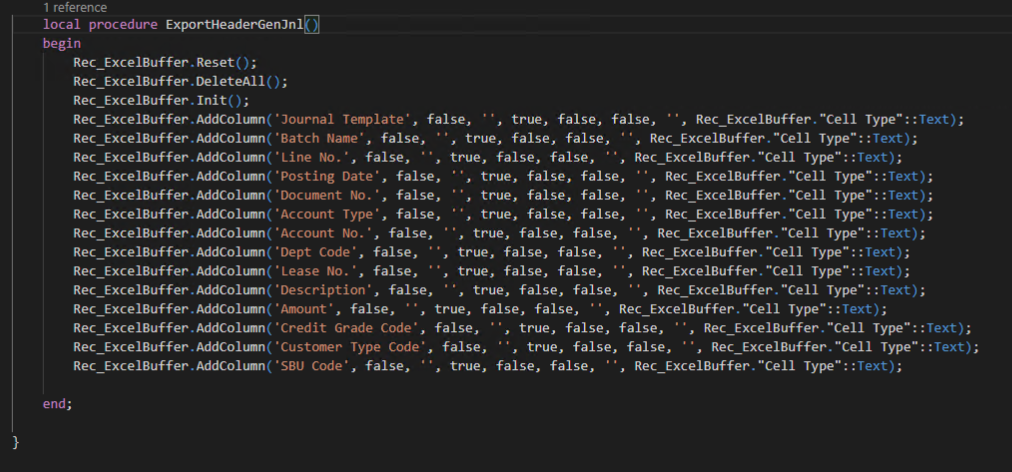Click the closing curly brace at bottom
The image size is (1012, 472).
pyautogui.click(x=16, y=441)
